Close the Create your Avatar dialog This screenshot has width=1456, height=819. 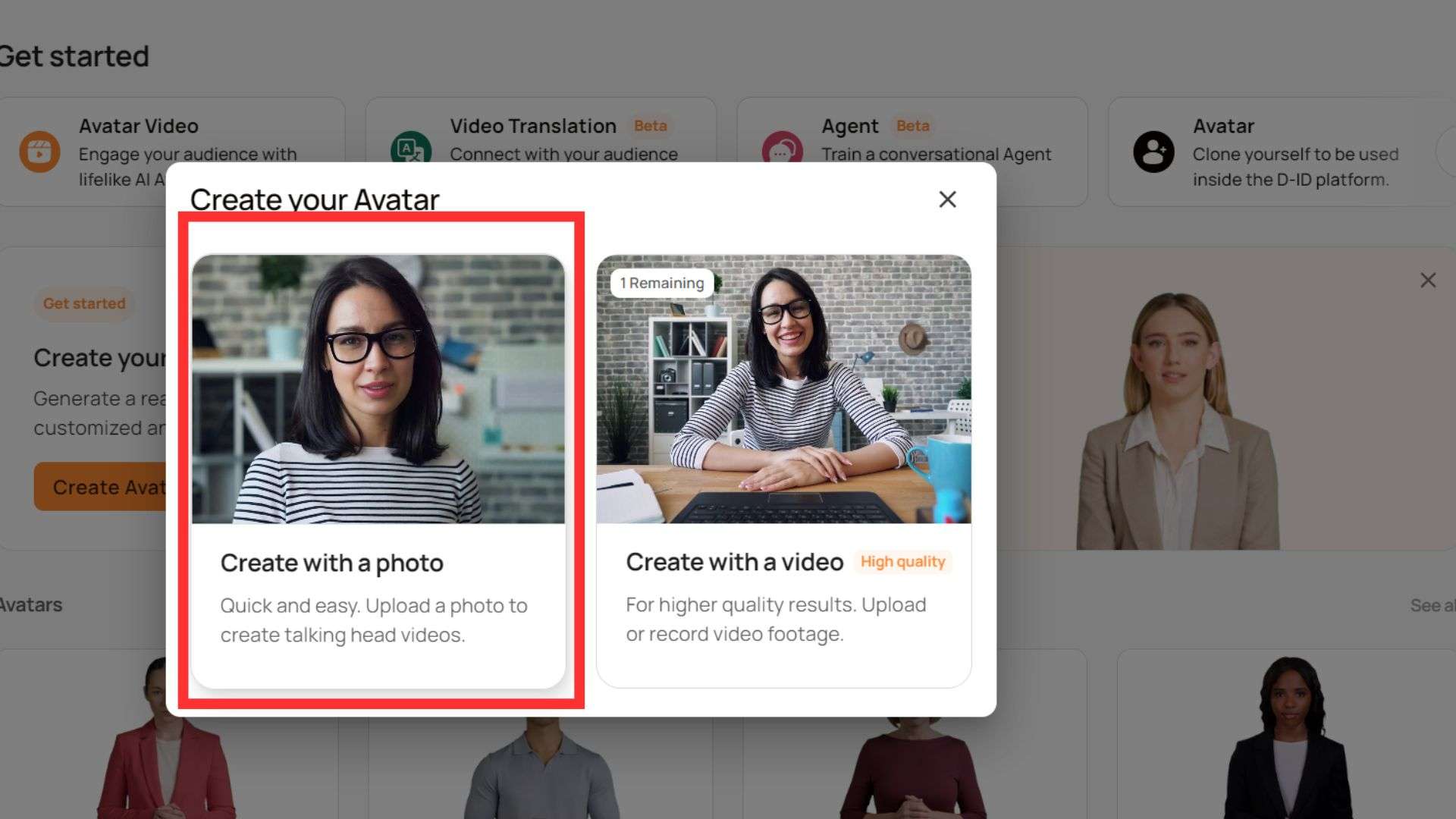click(947, 199)
